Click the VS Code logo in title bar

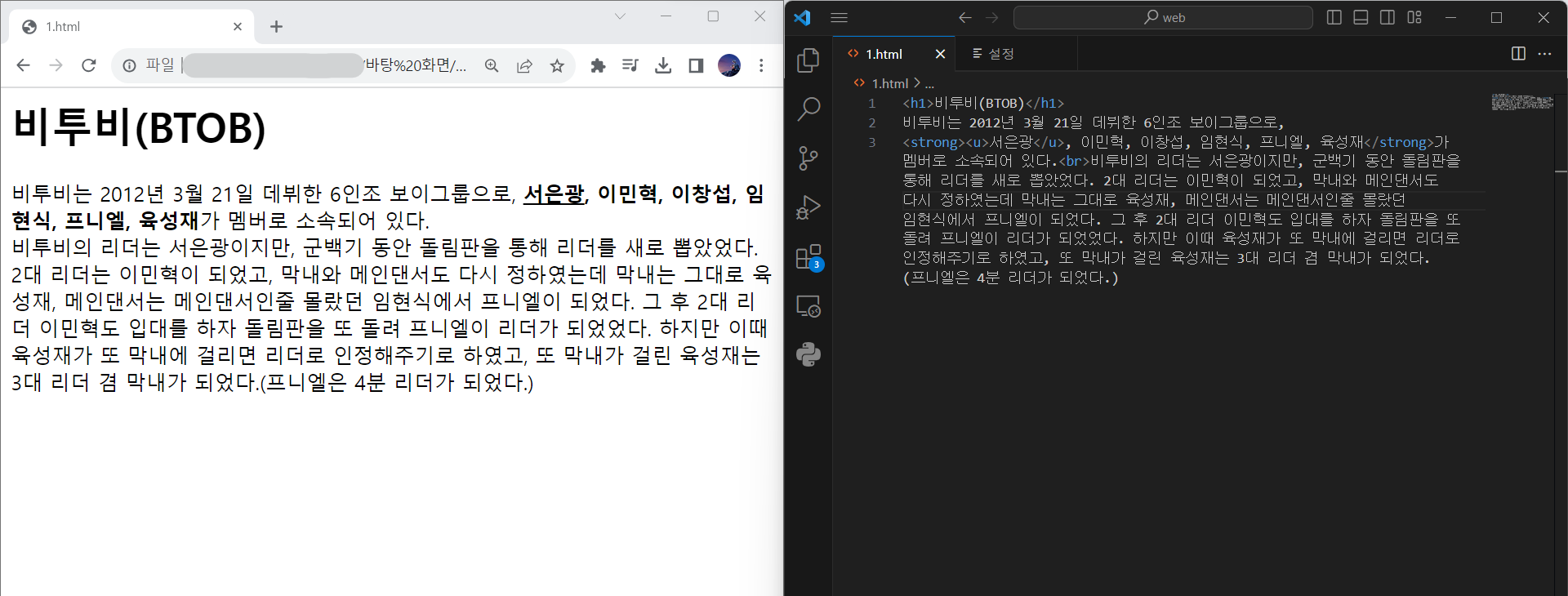802,17
